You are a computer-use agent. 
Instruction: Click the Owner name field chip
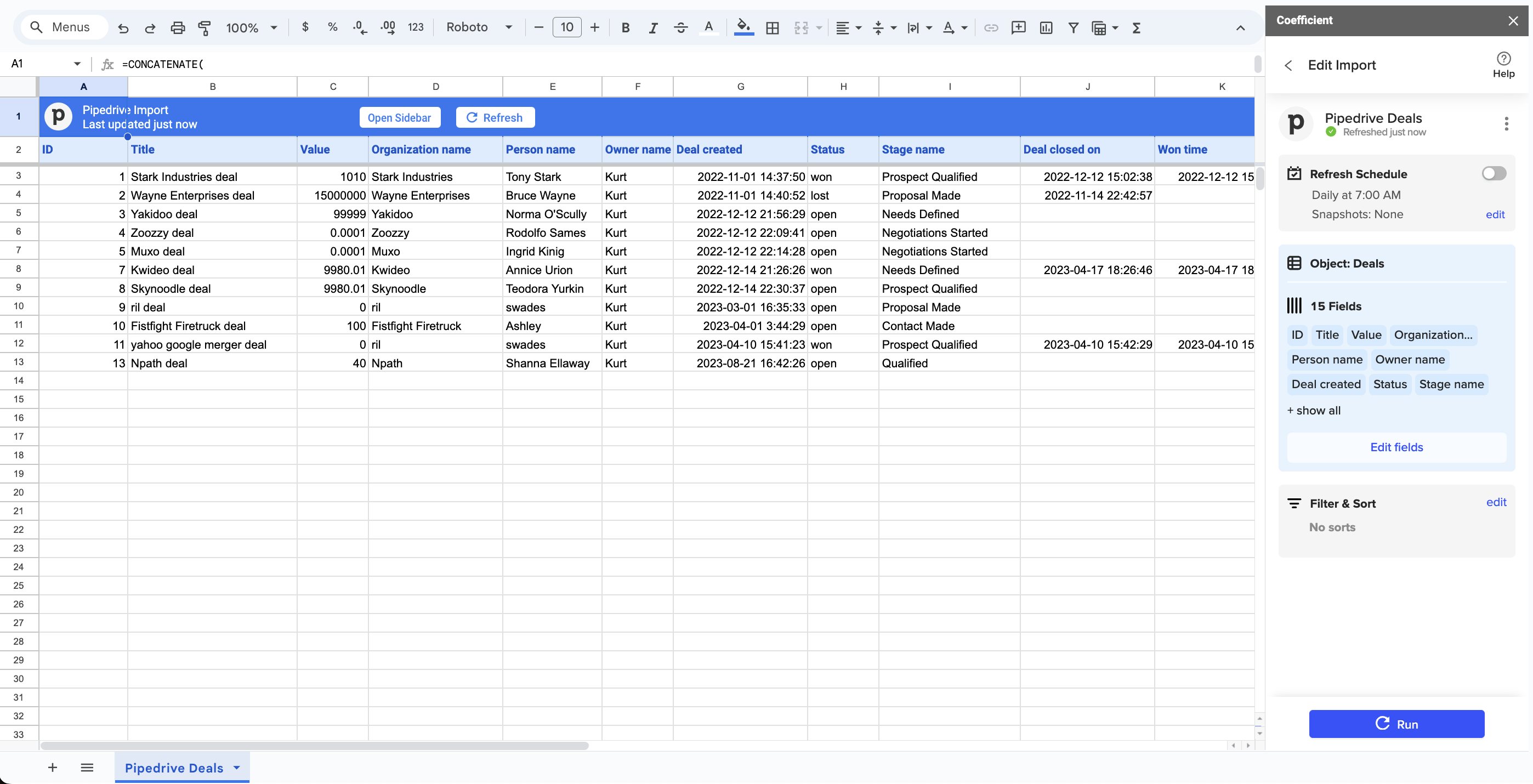pos(1410,359)
